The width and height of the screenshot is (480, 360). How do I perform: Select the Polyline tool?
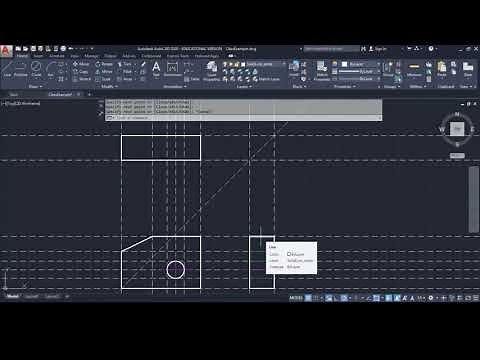pyautogui.click(x=21, y=69)
